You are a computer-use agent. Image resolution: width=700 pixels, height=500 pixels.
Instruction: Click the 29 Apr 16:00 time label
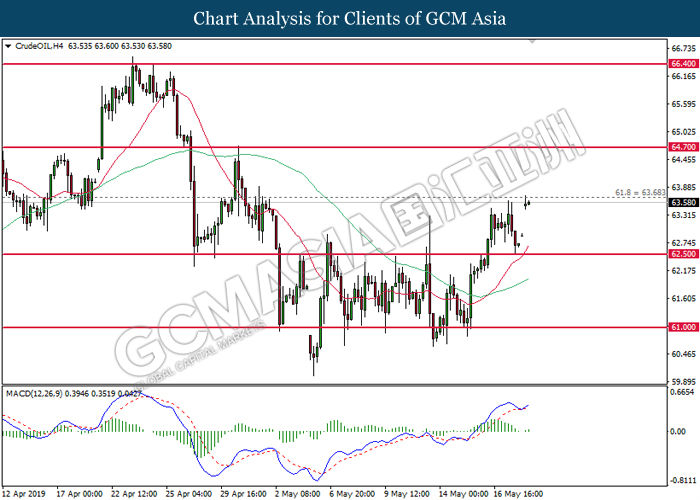click(x=243, y=494)
